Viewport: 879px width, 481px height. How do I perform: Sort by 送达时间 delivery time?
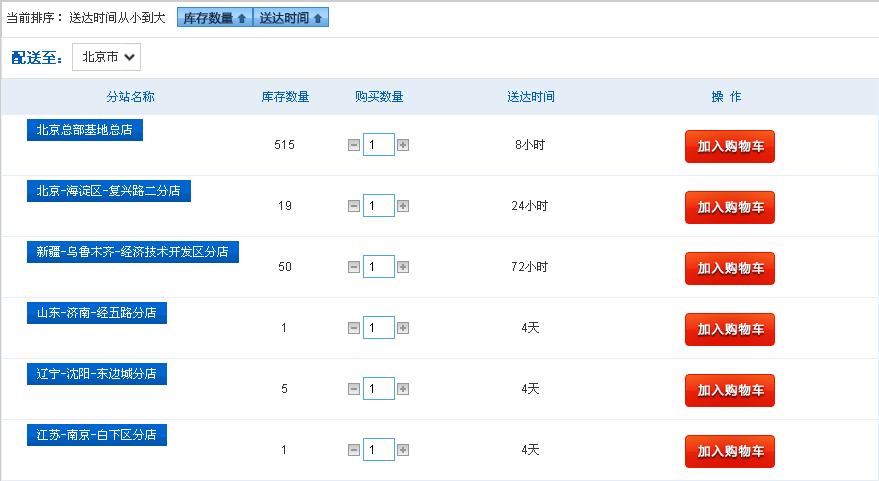coord(291,18)
